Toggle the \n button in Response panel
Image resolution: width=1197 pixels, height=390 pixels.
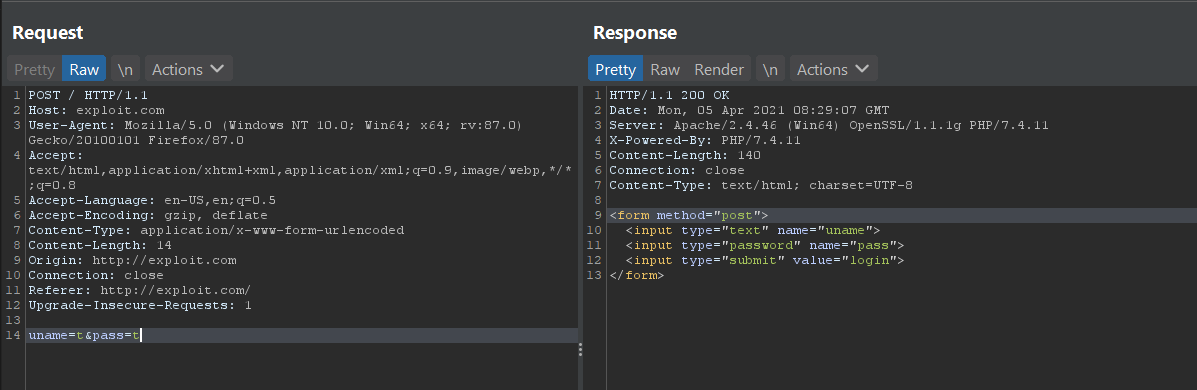coord(770,69)
